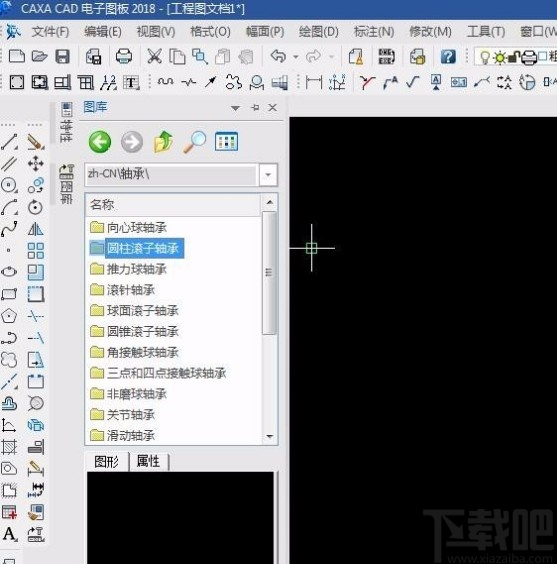The width and height of the screenshot is (557, 564).
Task: Select the Parallel lines tool
Action: pos(9,164)
